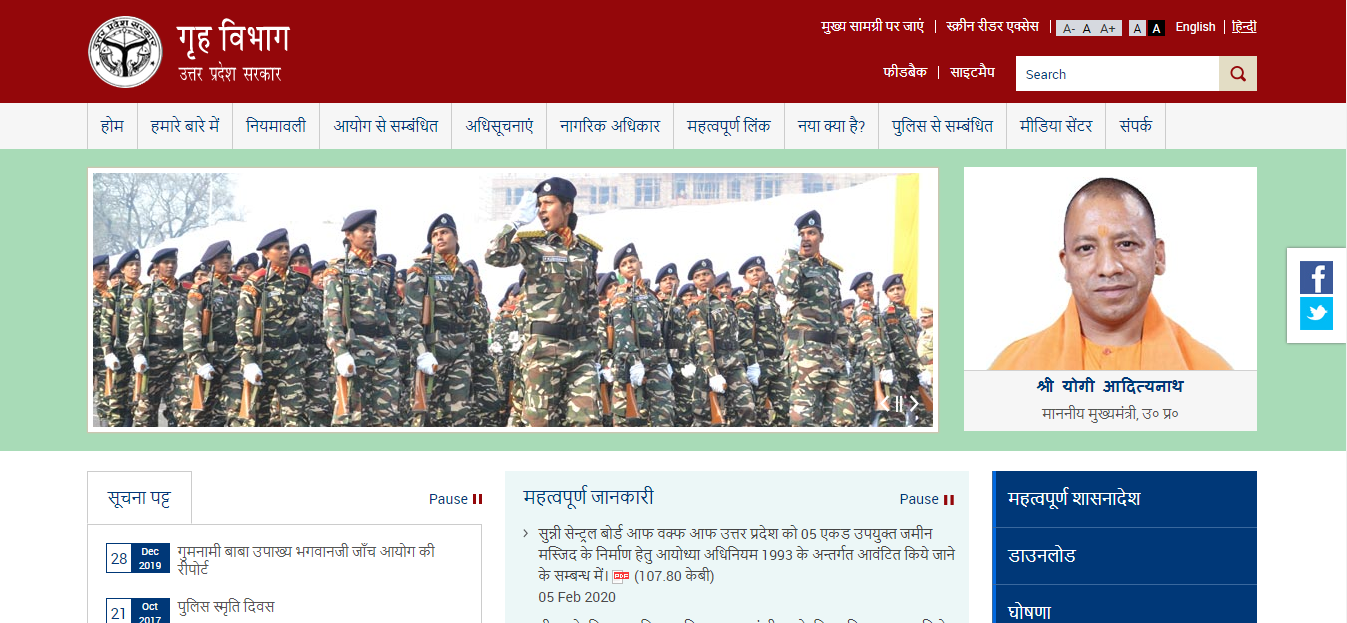The image size is (1347, 623).
Task: Open the Facebook page icon
Action: click(x=1316, y=277)
